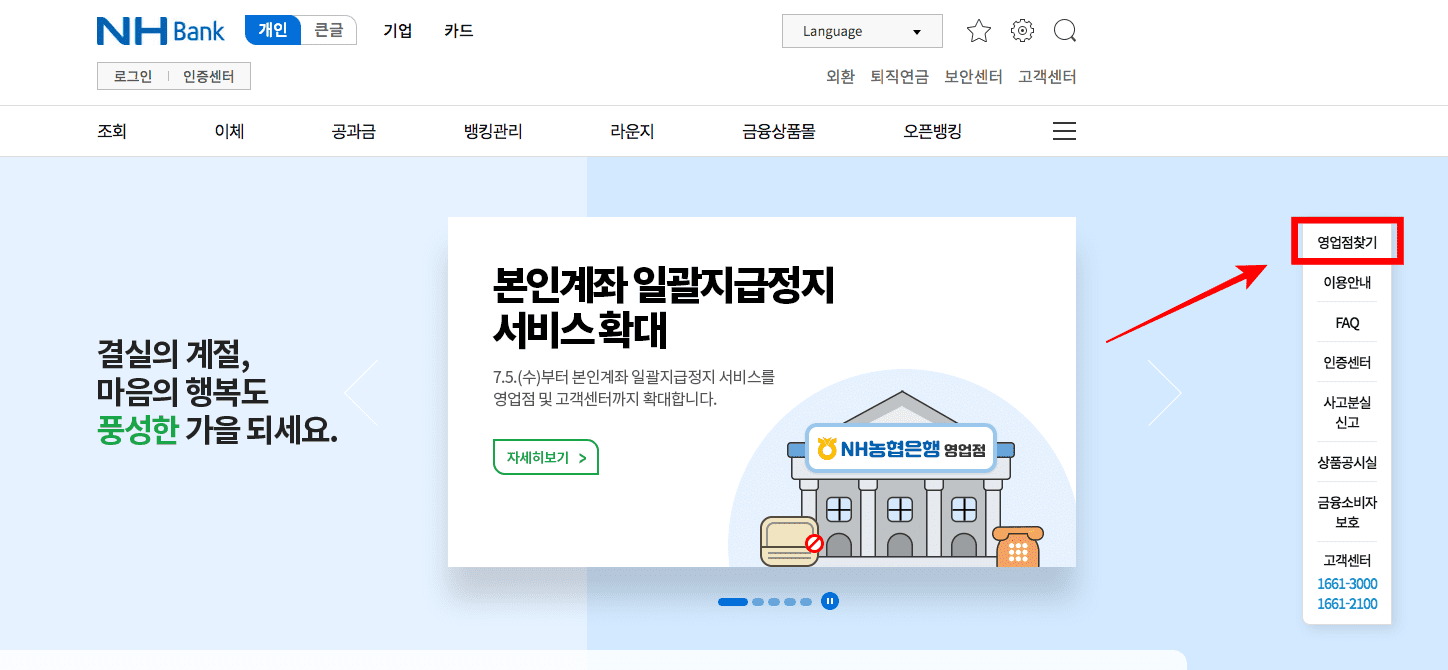Image resolution: width=1448 pixels, height=670 pixels.
Task: Open the 금융상품몰 menu
Action: (x=779, y=131)
